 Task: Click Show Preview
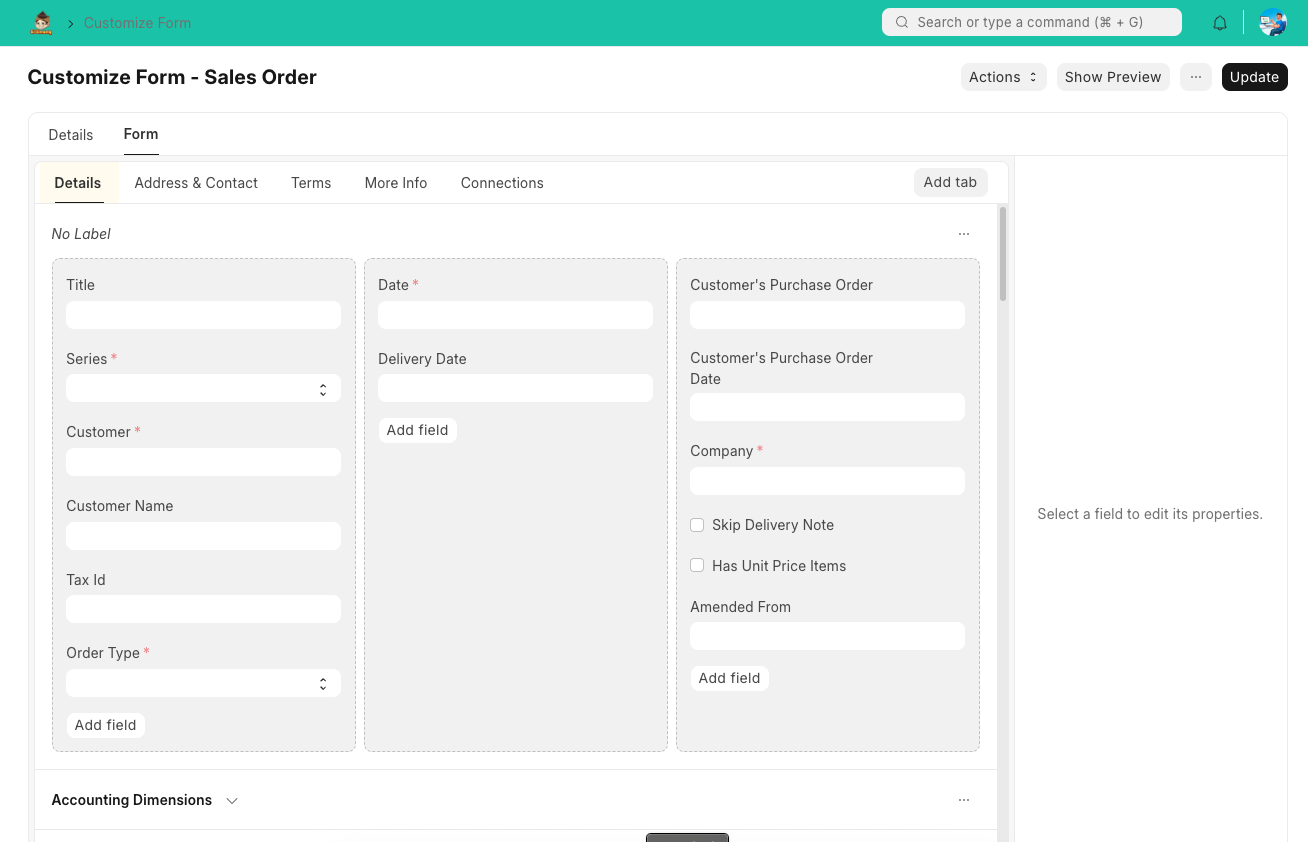(x=1113, y=76)
